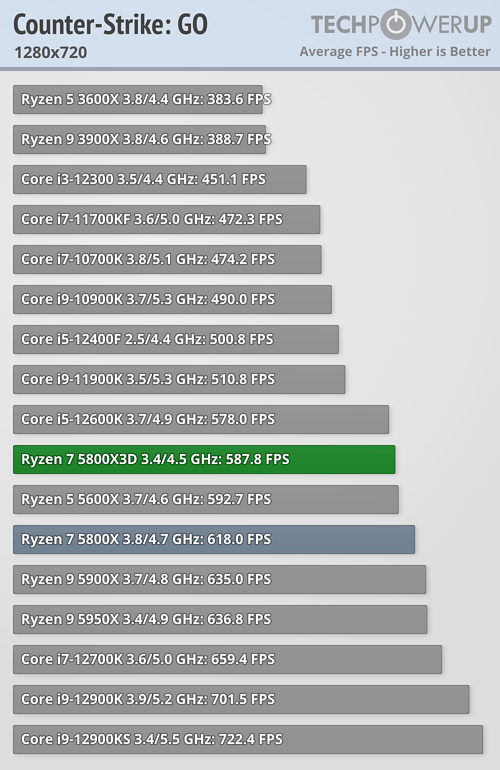
Task: Select the Core i5-12600K 578.0 FPS bar
Action: pos(201,420)
